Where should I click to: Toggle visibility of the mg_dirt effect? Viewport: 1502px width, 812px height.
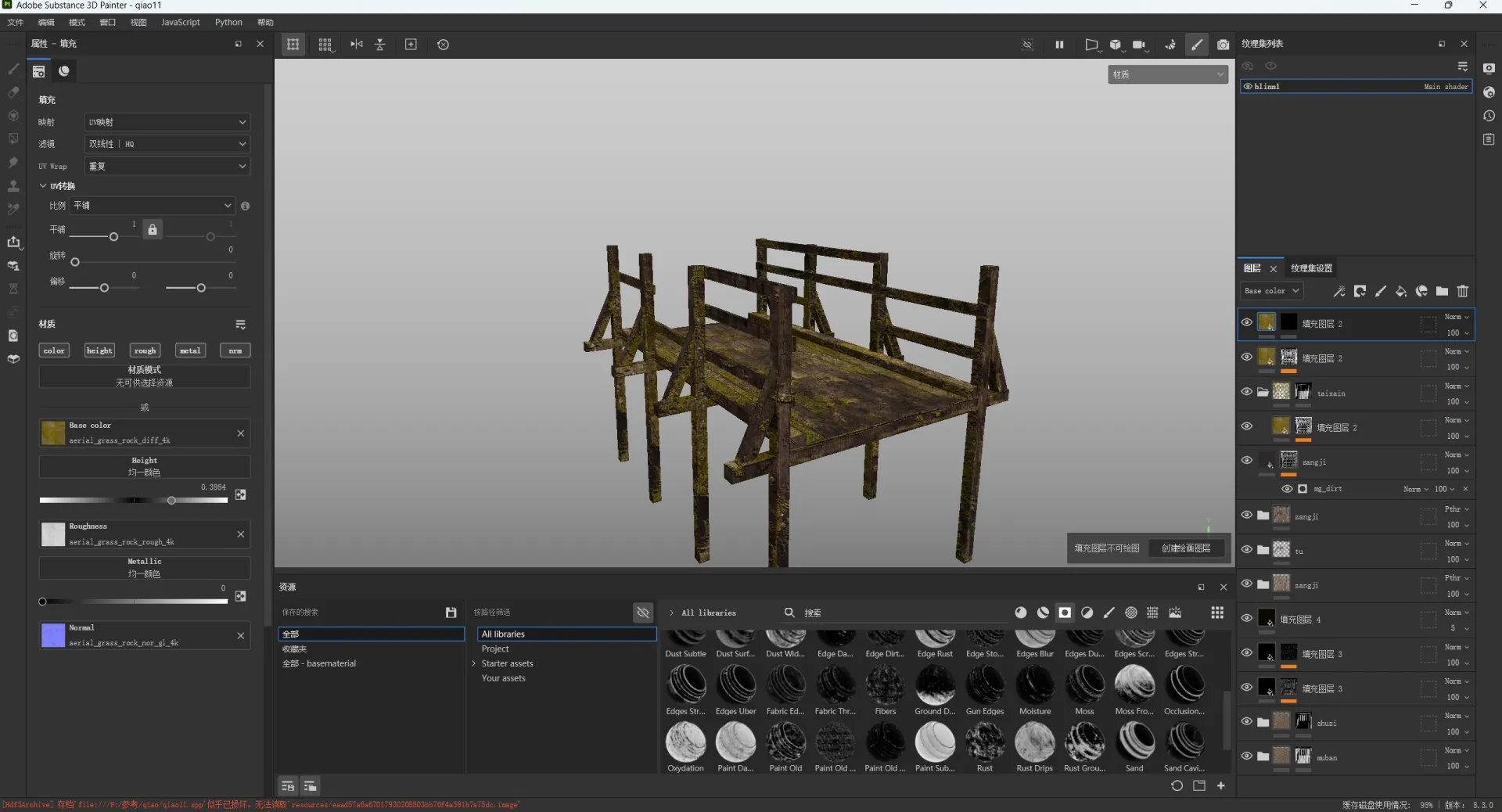[1287, 489]
